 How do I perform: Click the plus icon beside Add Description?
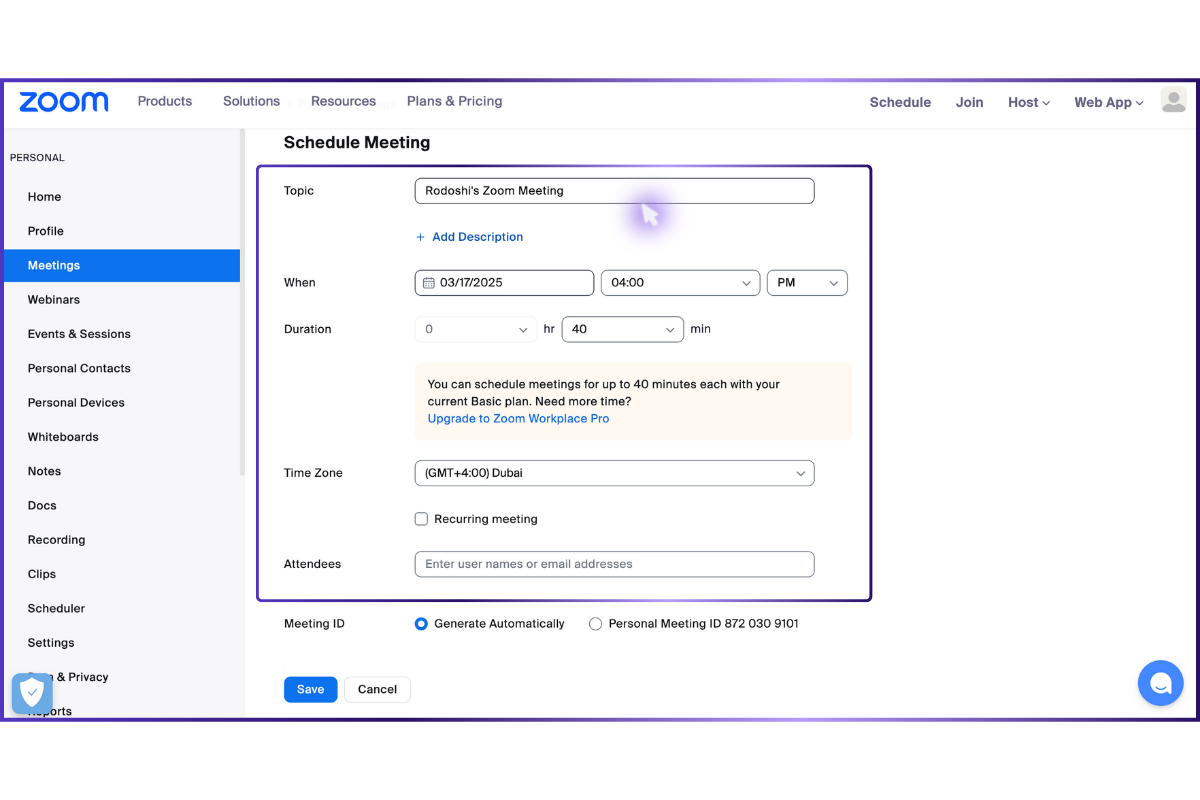tap(420, 237)
